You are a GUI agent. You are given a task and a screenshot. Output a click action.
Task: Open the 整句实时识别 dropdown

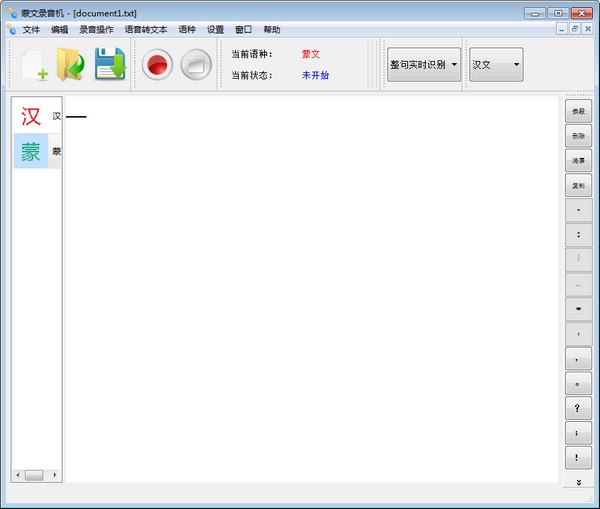(x=424, y=65)
